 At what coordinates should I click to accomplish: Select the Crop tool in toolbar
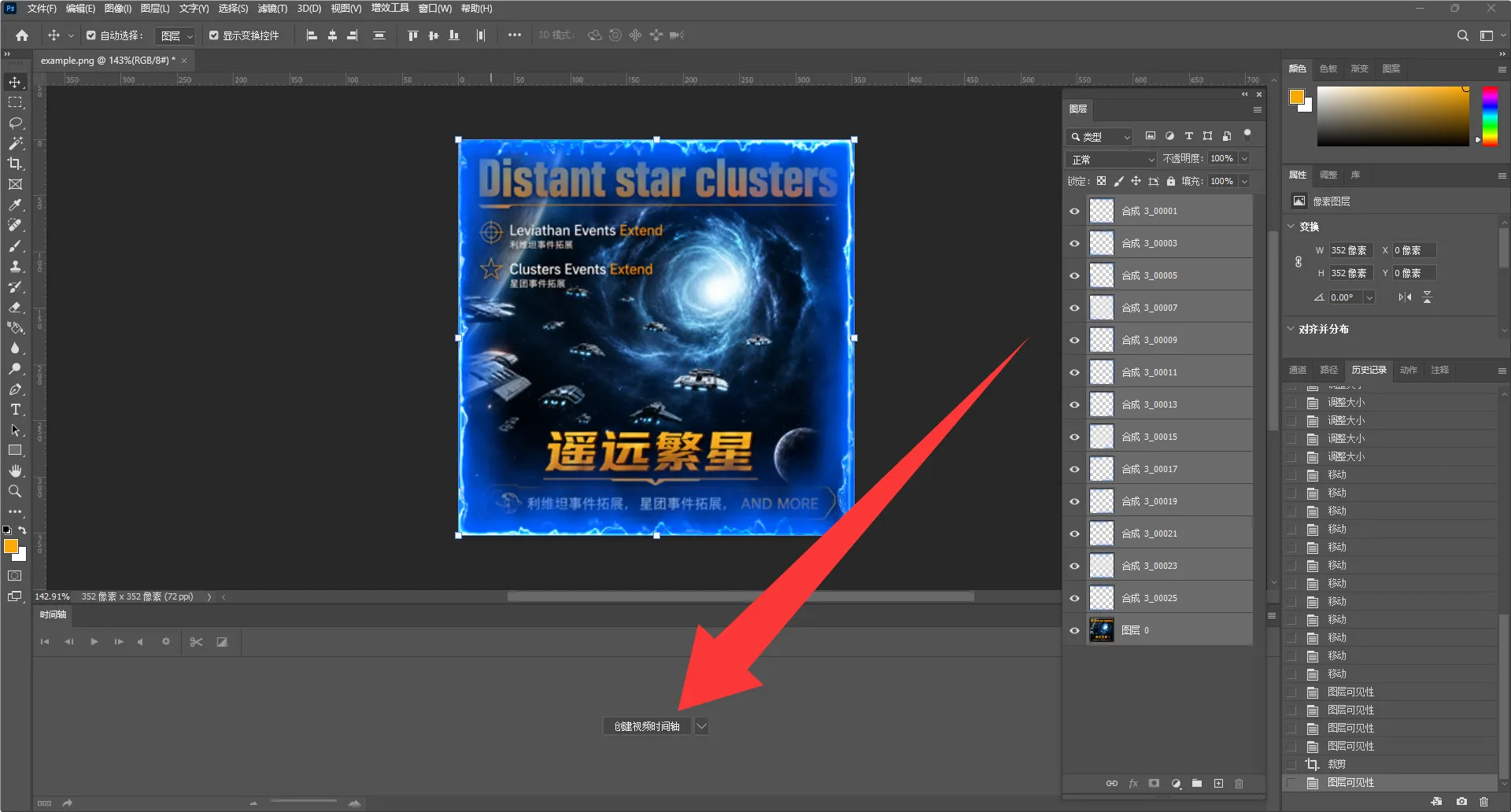click(15, 164)
